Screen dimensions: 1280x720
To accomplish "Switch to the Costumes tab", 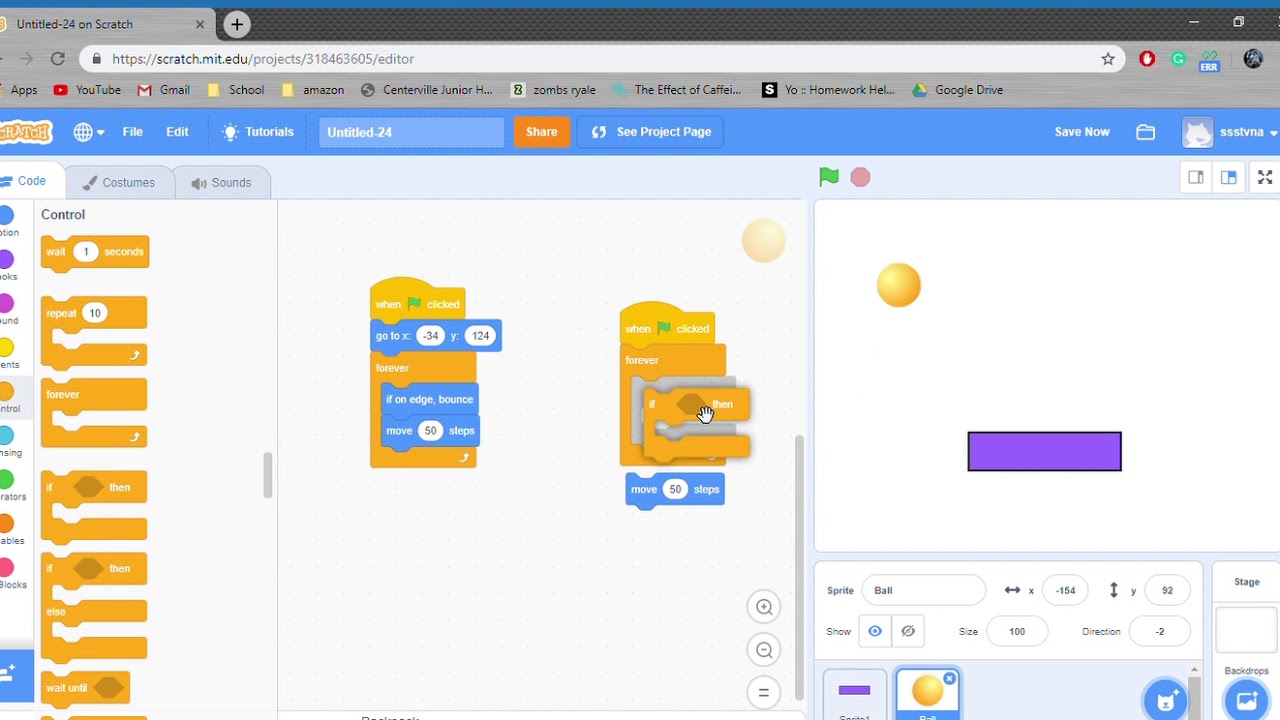I will 119,182.
